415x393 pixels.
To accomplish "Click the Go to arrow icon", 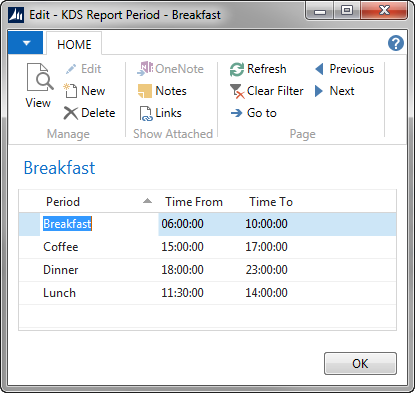I will pos(236,113).
